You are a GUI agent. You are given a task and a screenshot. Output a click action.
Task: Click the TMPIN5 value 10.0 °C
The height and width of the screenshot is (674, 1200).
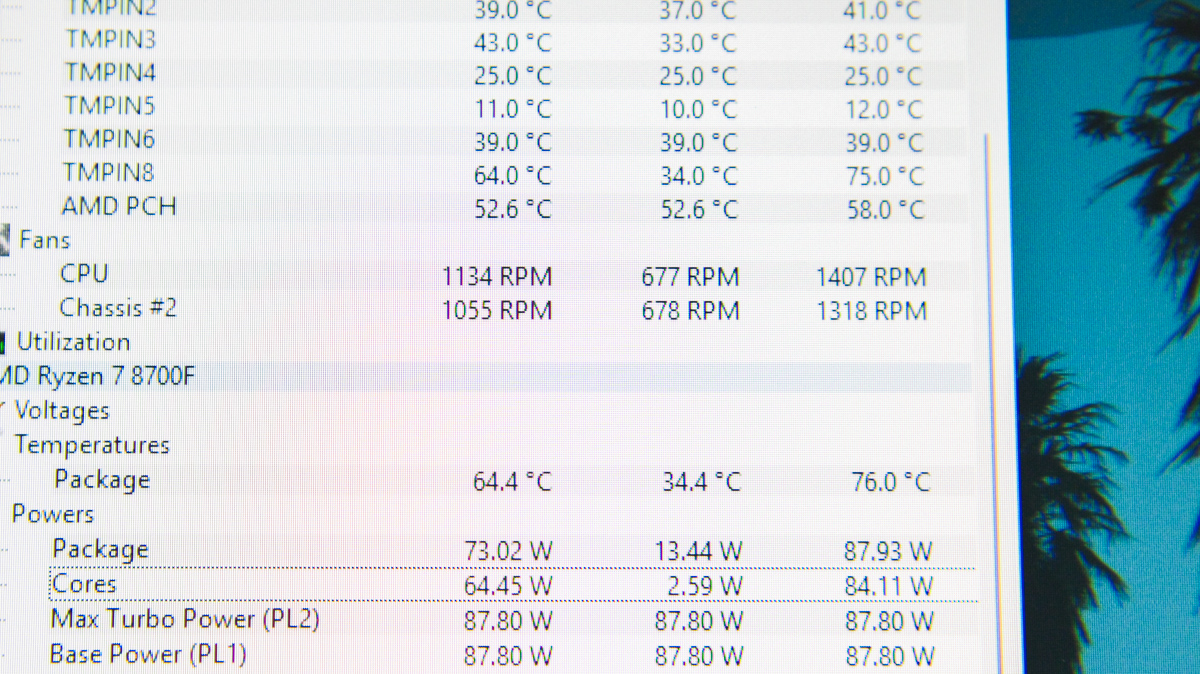[x=698, y=108]
